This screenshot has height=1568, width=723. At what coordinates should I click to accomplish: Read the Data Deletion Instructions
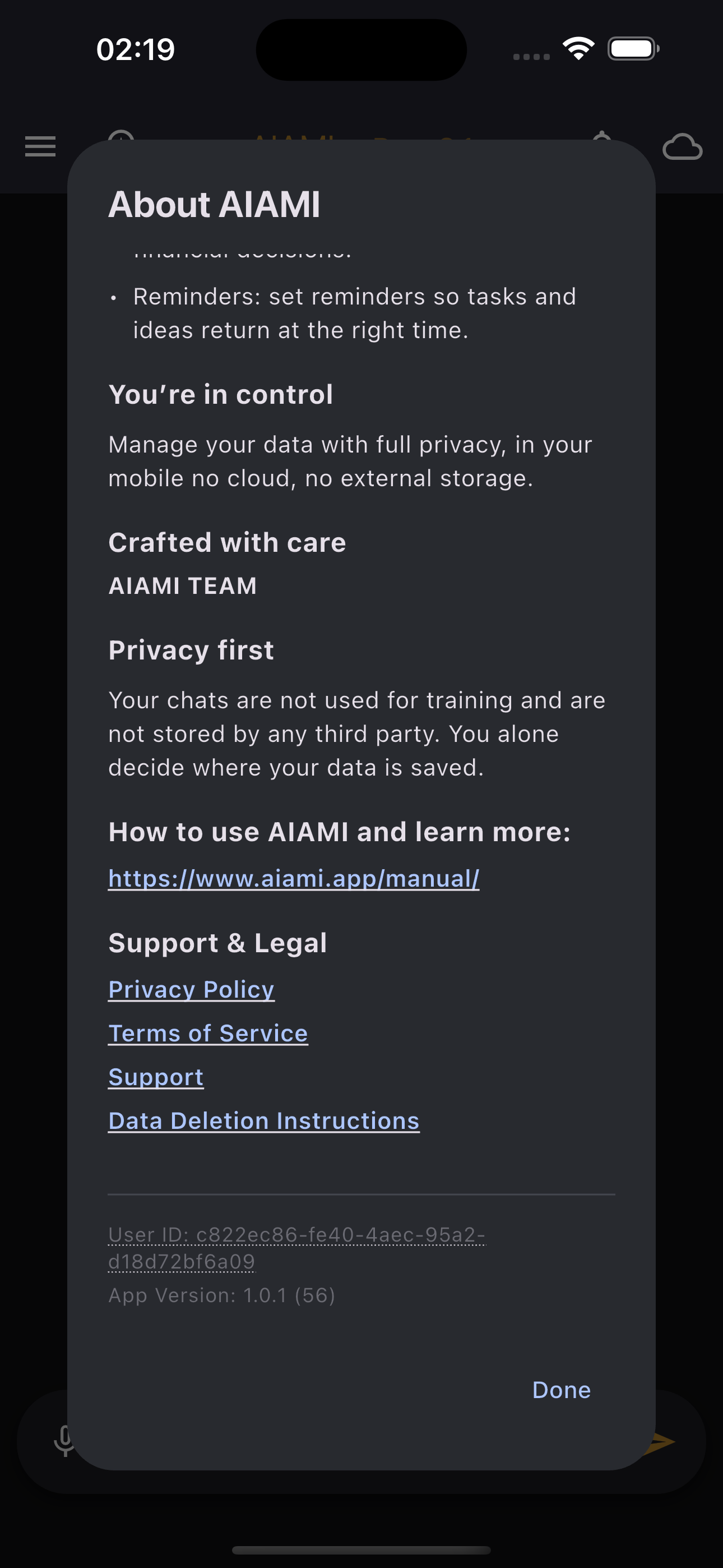click(x=263, y=1120)
